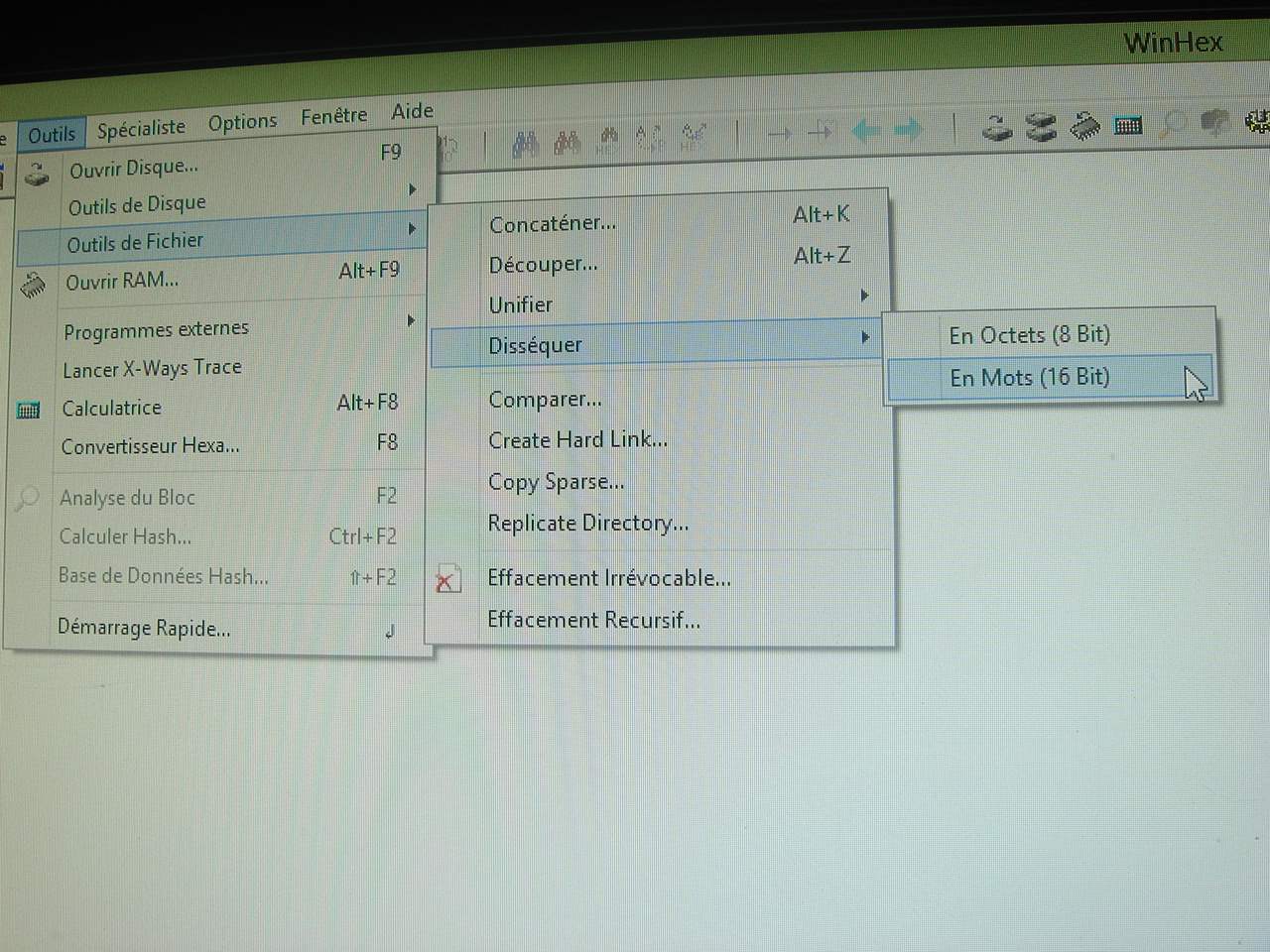Viewport: 1270px width, 952px height.
Task: Click the Find Hex Values toolbar icon
Action: click(x=608, y=140)
